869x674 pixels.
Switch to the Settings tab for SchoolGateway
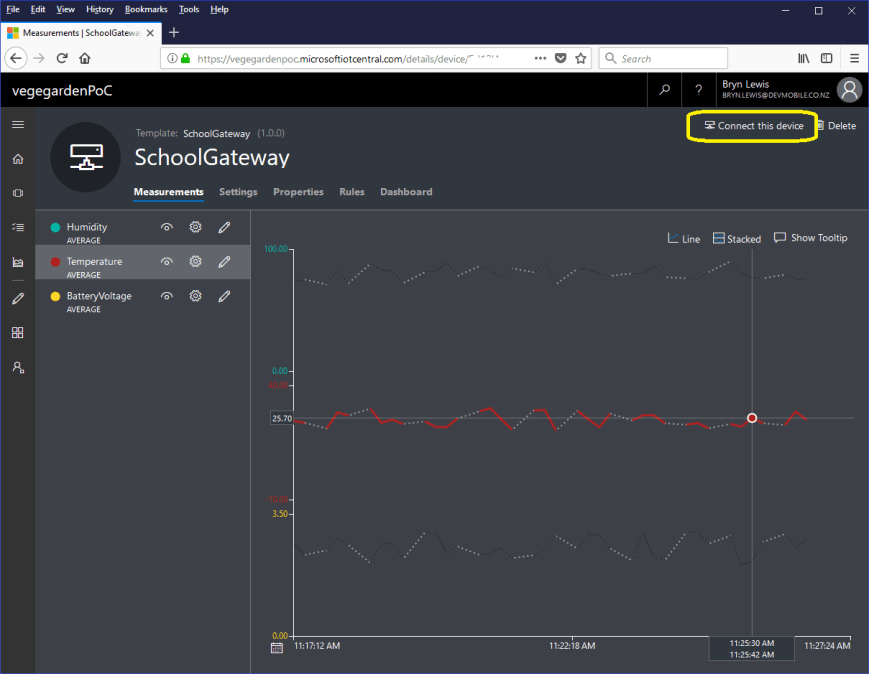tap(238, 191)
